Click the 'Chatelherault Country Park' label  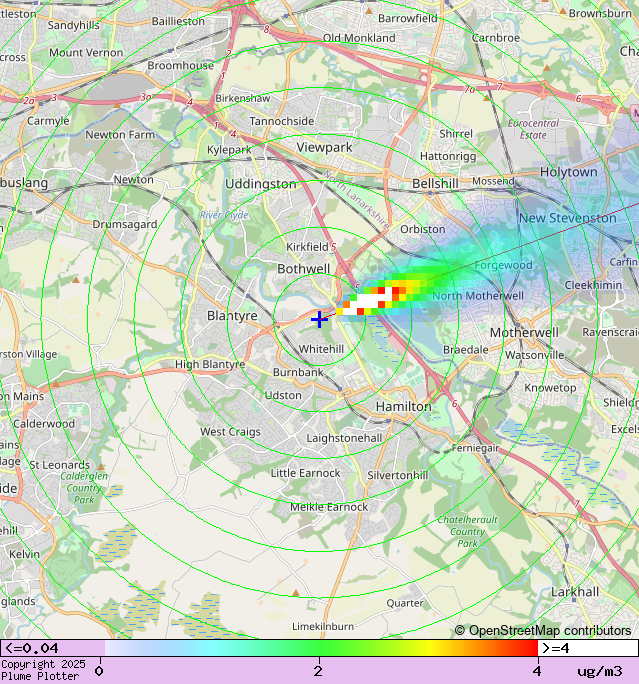(x=467, y=531)
